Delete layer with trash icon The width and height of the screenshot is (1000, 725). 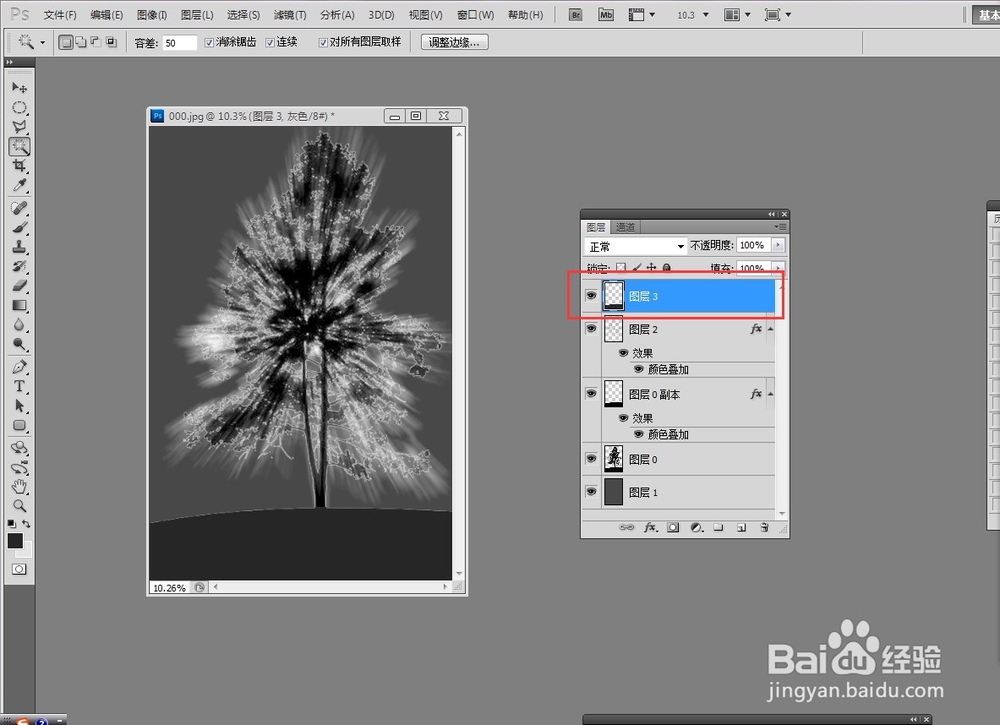click(764, 527)
